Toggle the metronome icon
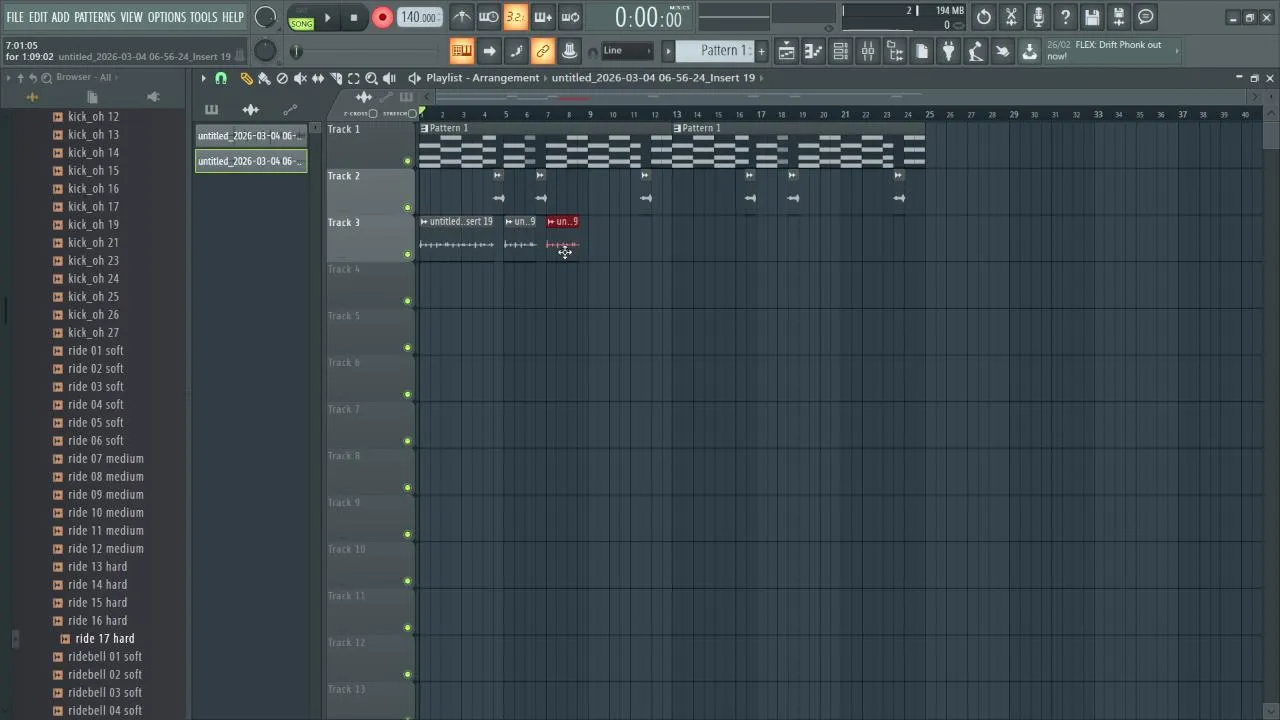The image size is (1280, 720). coord(462,17)
